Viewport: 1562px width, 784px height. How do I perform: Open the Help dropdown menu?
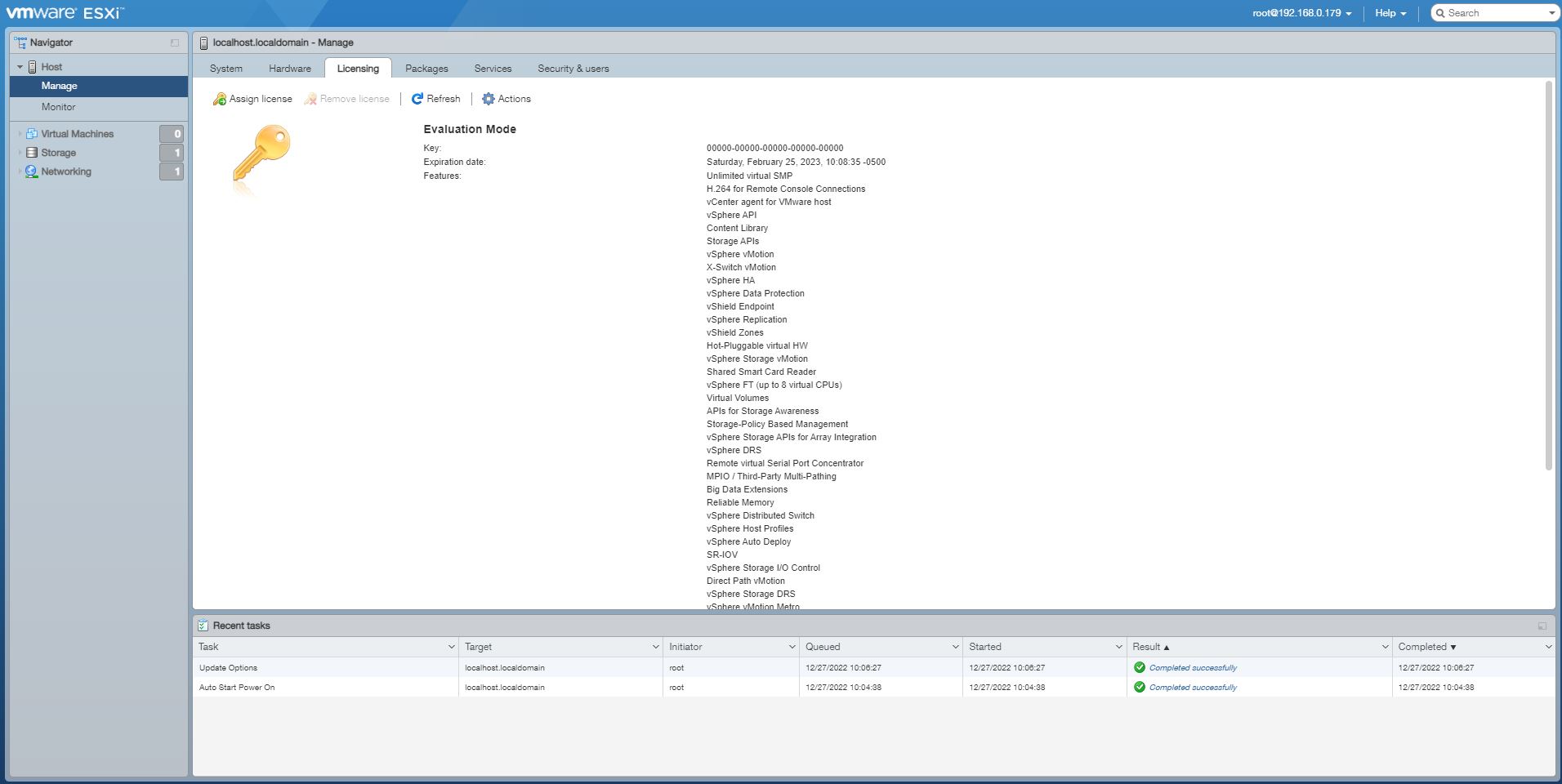click(1390, 13)
